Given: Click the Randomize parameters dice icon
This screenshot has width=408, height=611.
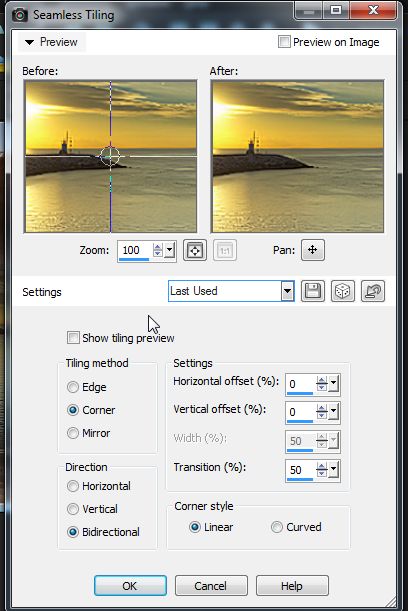Looking at the screenshot, I should (x=343, y=291).
